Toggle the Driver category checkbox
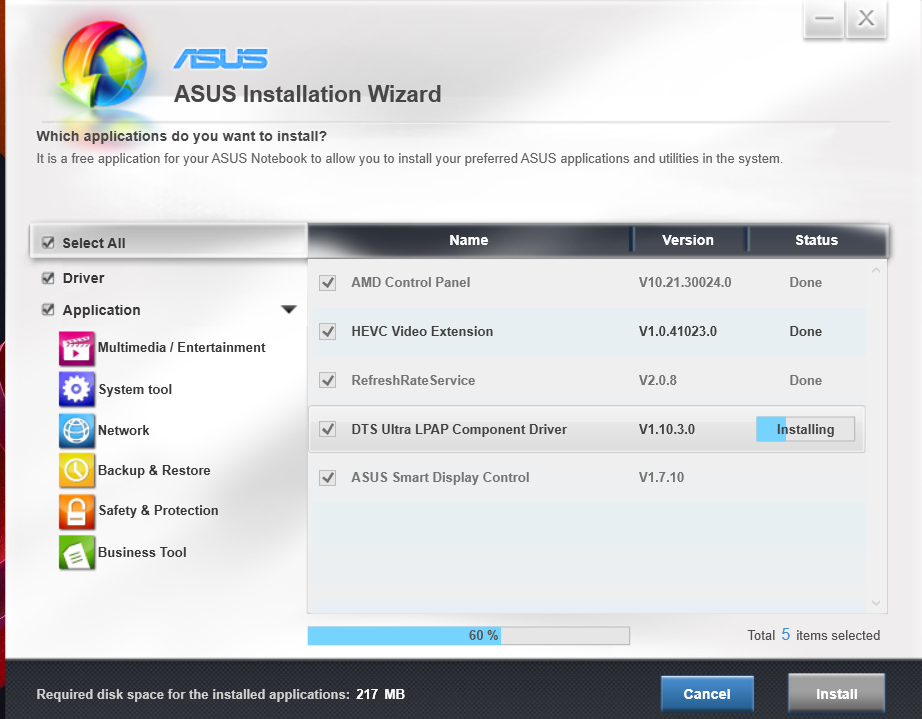The image size is (922, 719). (48, 278)
